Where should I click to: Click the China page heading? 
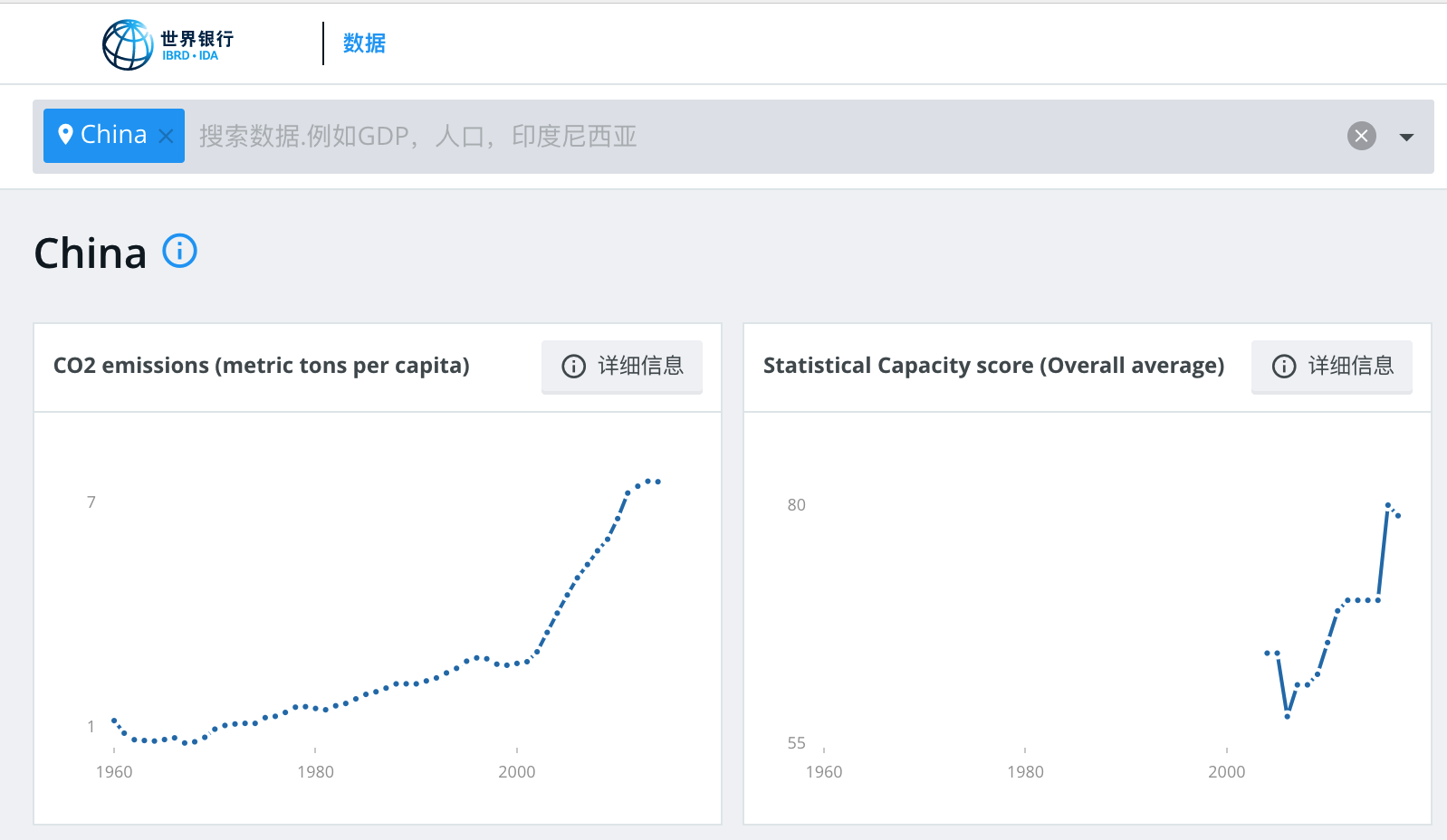pyautogui.click(x=91, y=253)
